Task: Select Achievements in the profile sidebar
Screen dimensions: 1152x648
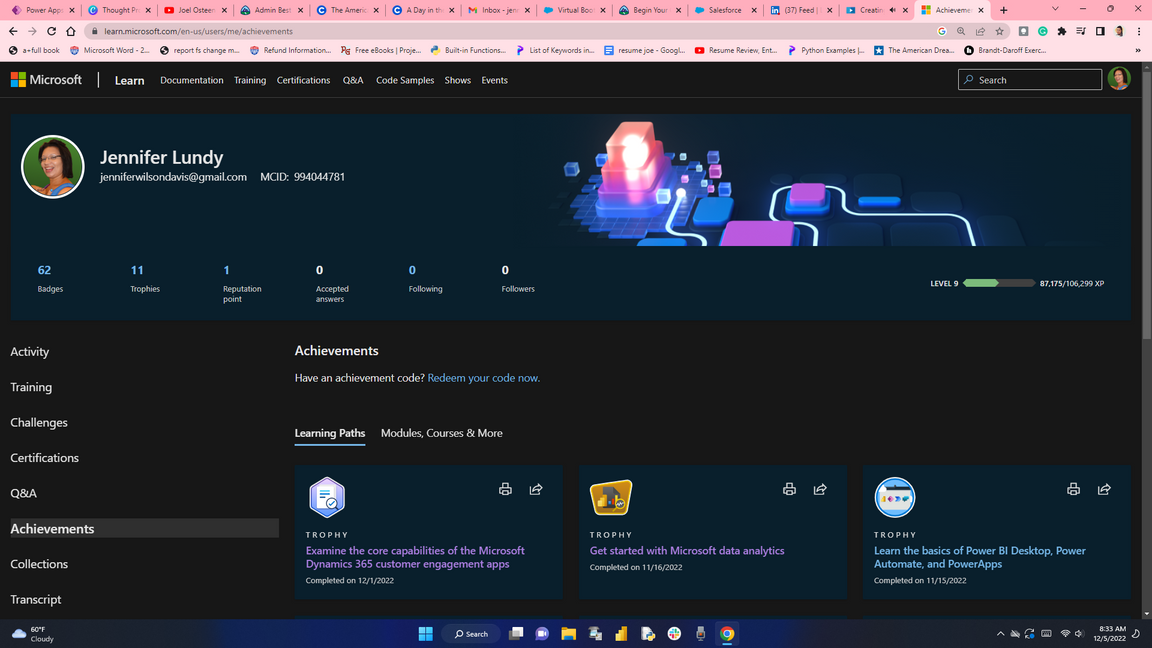Action: [x=144, y=528]
